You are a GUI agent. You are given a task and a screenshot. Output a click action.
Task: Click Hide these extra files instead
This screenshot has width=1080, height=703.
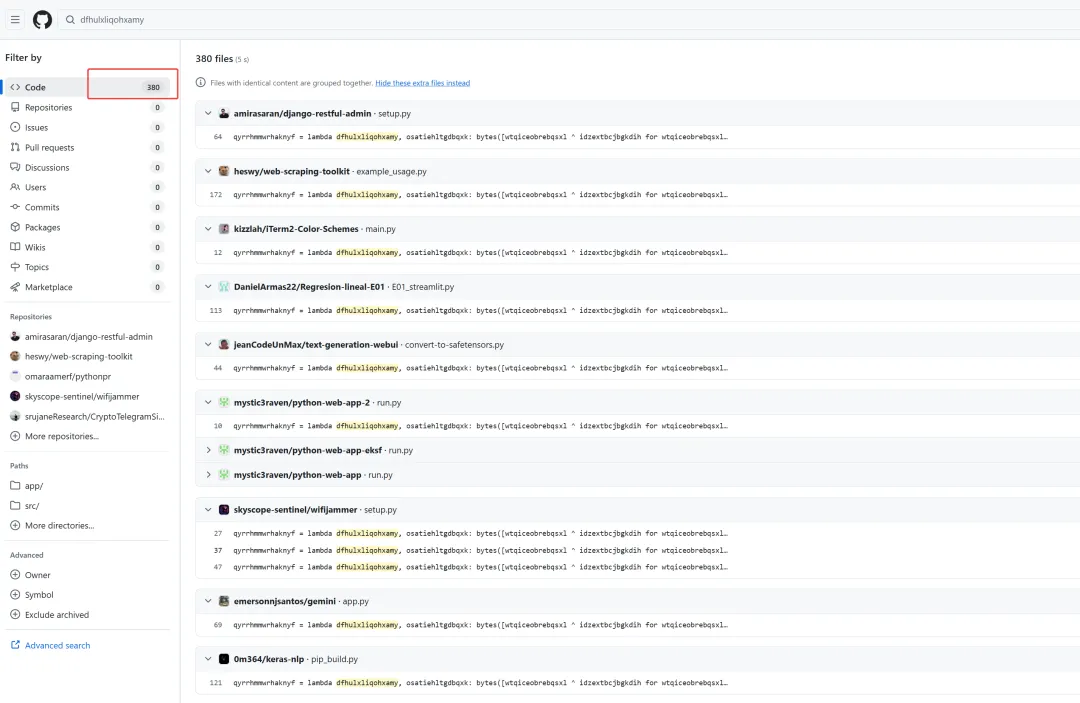coord(422,83)
